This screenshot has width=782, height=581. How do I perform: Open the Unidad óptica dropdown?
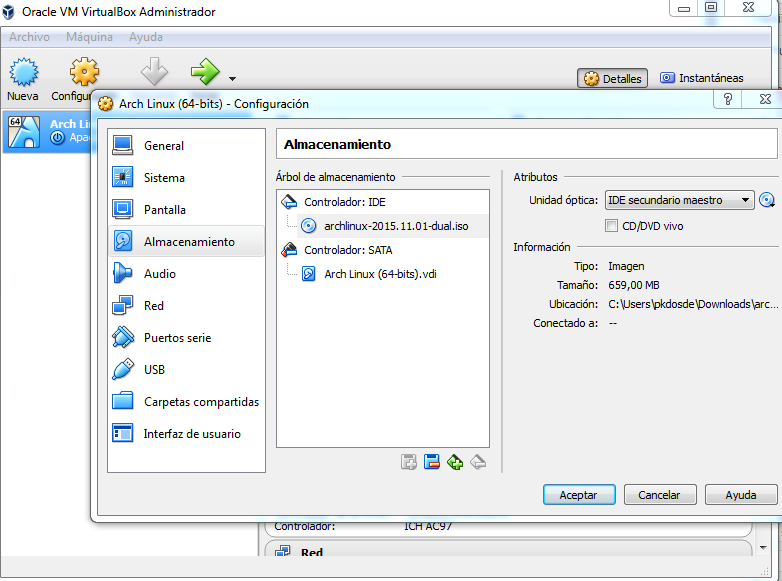pos(679,200)
